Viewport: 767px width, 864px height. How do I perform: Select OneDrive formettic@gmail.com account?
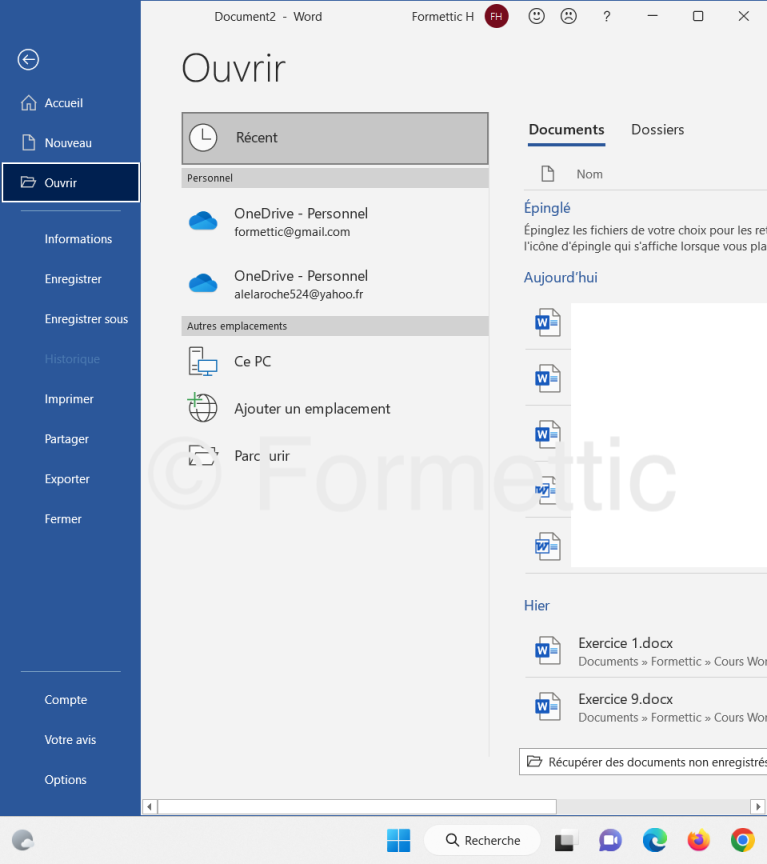pos(300,222)
